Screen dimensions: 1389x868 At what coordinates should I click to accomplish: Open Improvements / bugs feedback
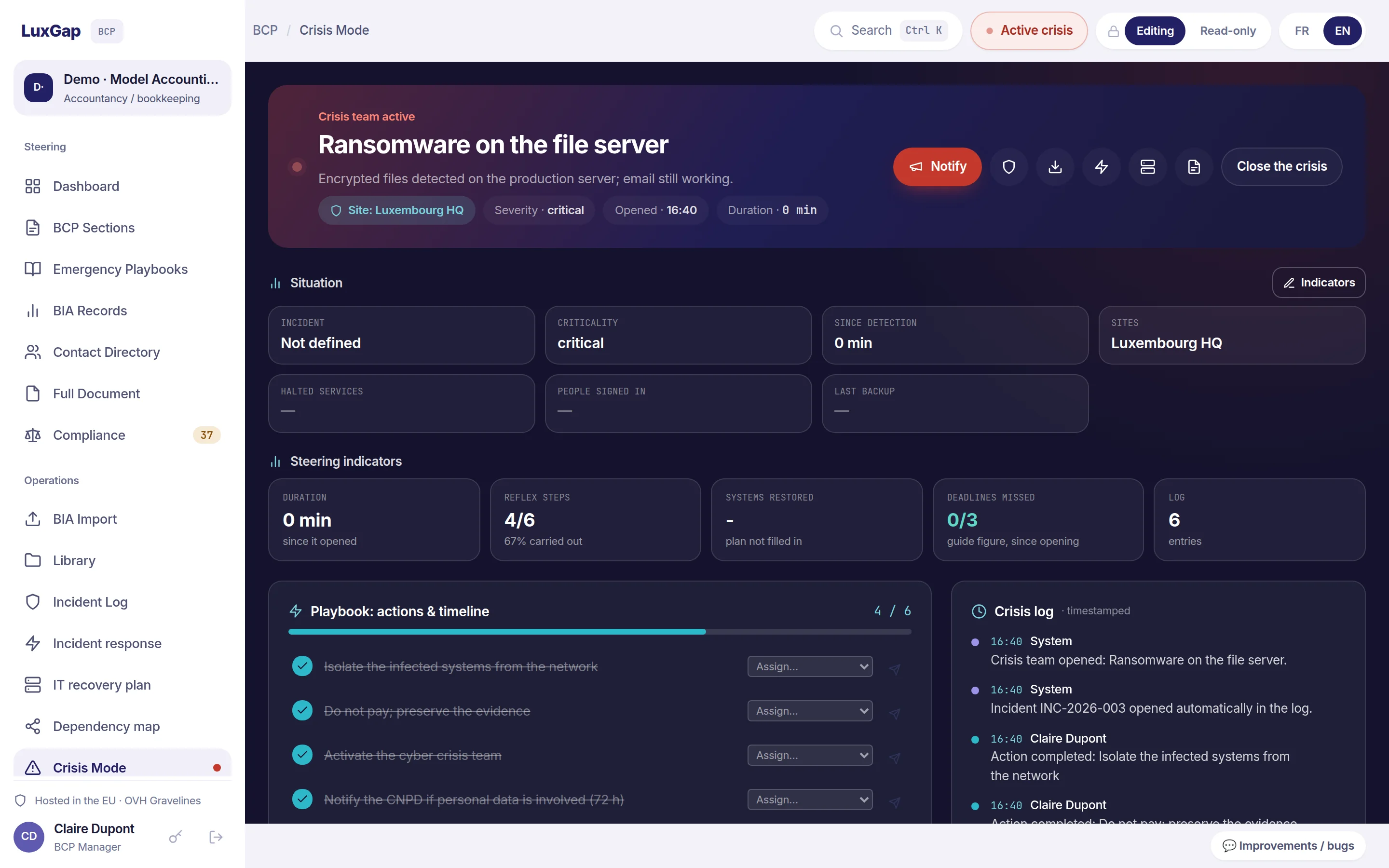pos(1288,846)
